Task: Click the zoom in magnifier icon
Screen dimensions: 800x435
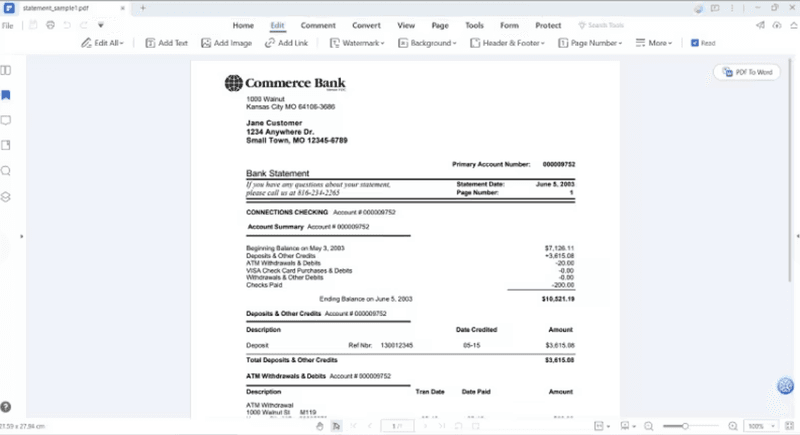Action: point(733,426)
